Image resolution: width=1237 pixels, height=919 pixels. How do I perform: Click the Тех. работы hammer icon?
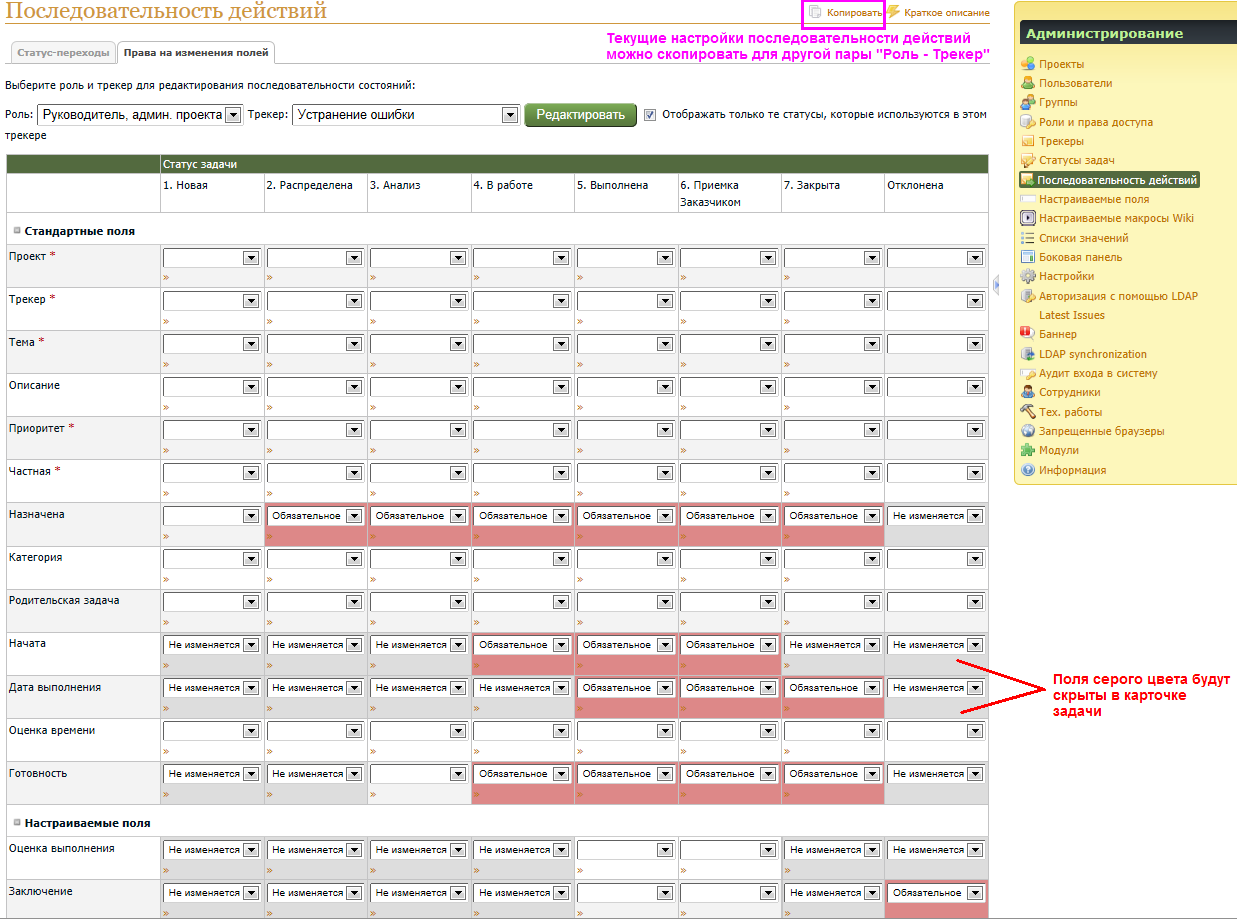1028,411
